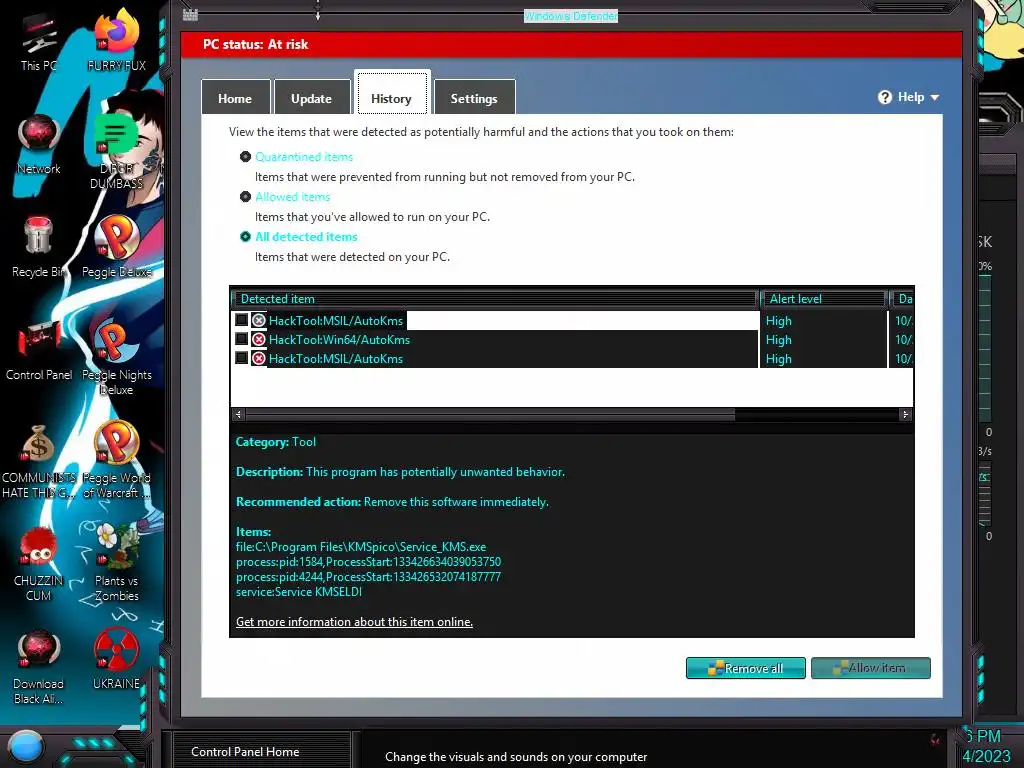Sort by Detected item column header
Viewport: 1024px width, 768px height.
(x=494, y=298)
